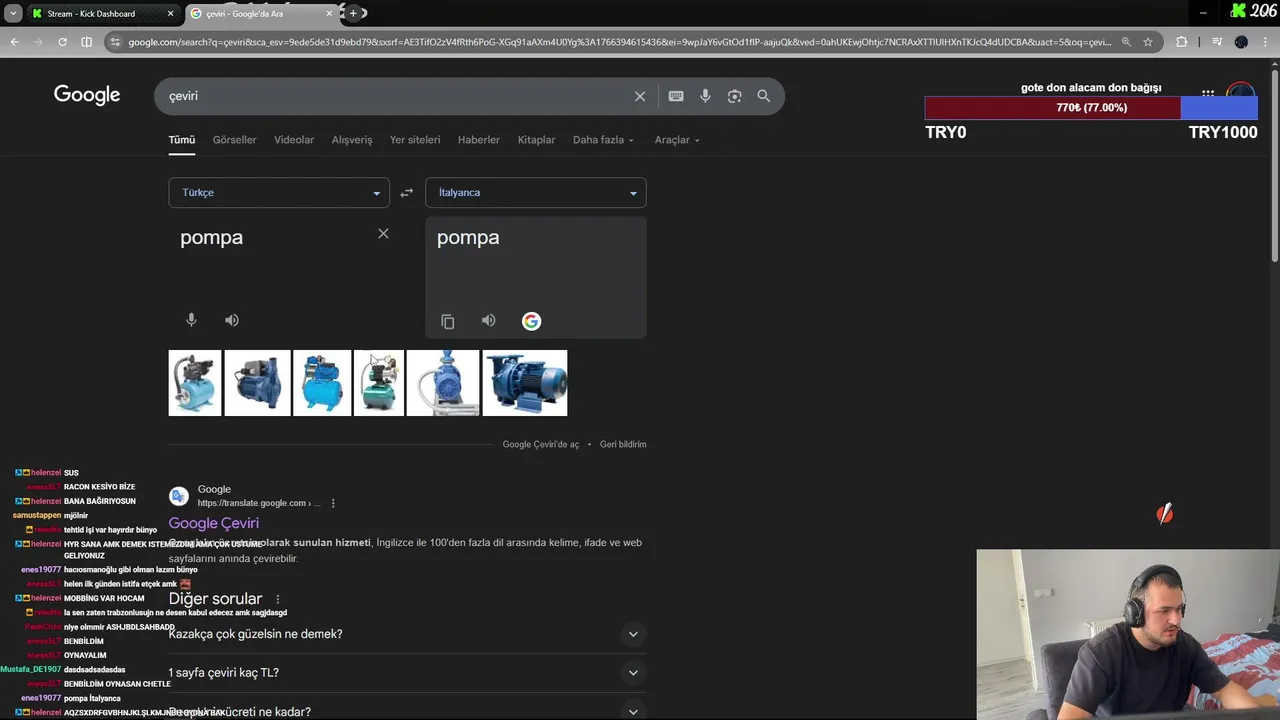The height and width of the screenshot is (720, 1280).
Task: Open the tab search dropdown
Action: (x=13, y=13)
